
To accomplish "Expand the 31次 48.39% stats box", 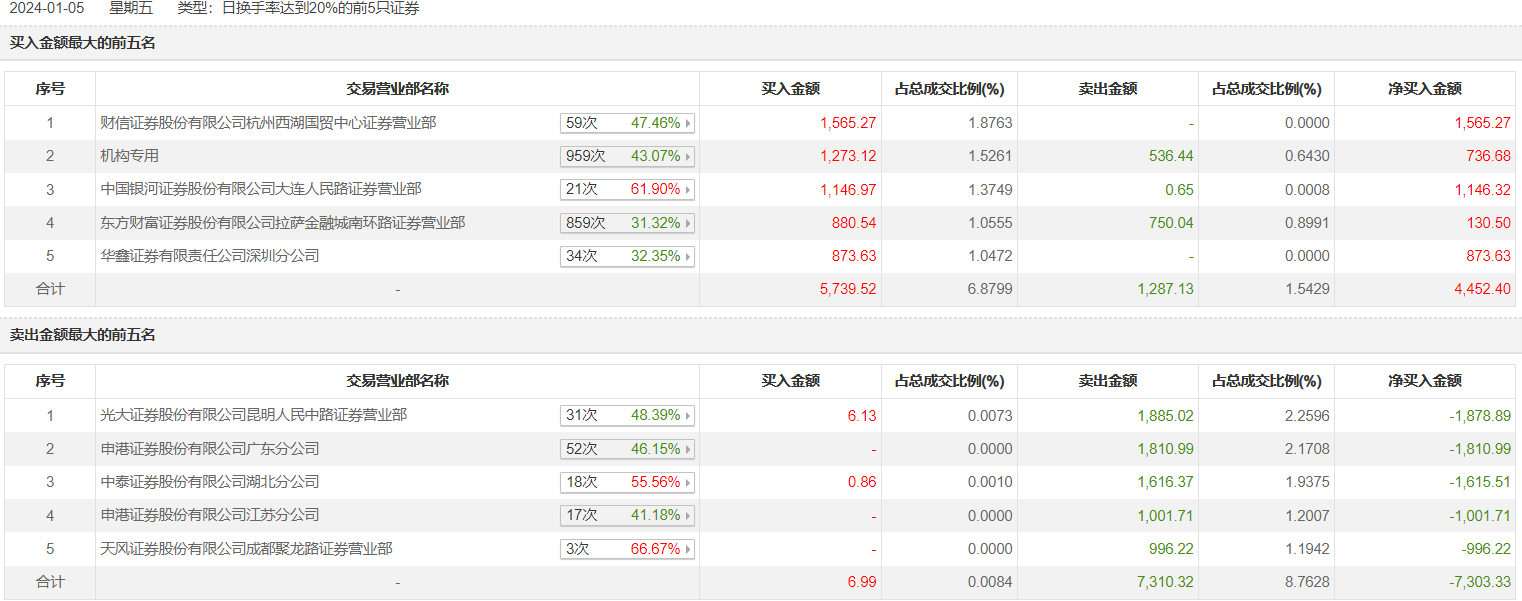I will [627, 415].
